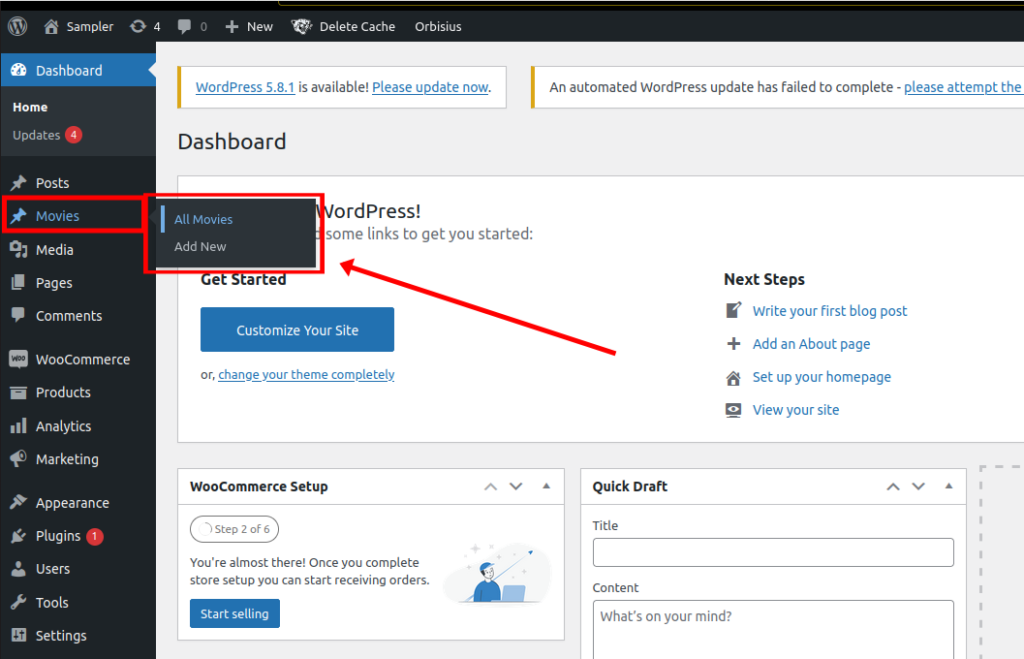1024x659 pixels.
Task: Open the WordPress 5.8.1 link
Action: click(x=245, y=87)
